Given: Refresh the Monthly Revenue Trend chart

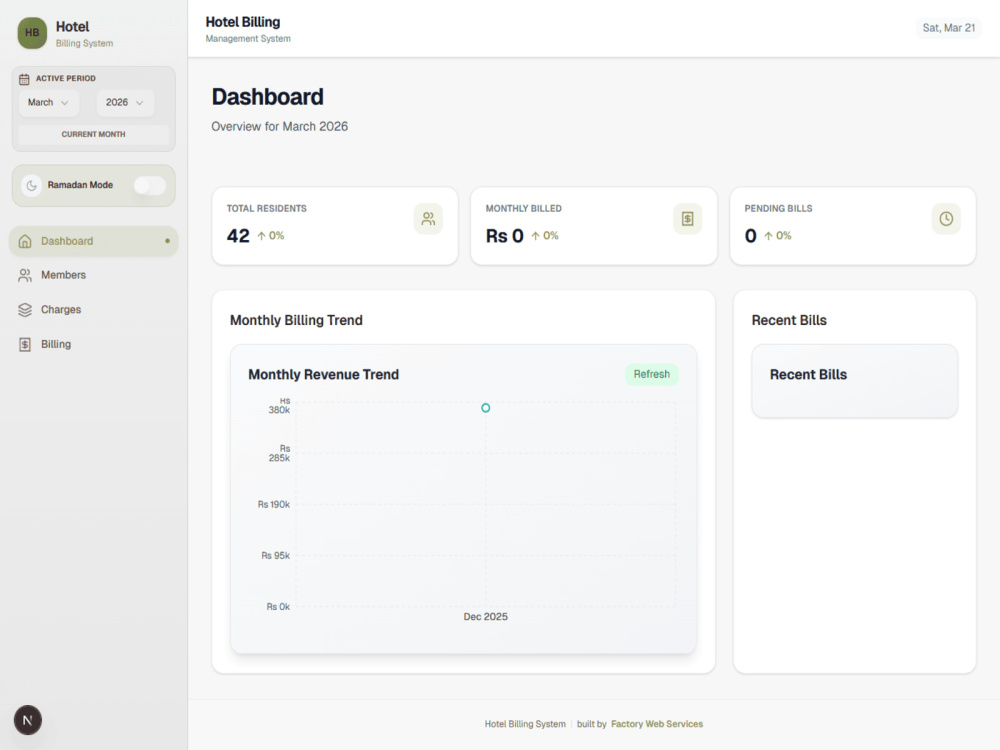Looking at the screenshot, I should 651,374.
